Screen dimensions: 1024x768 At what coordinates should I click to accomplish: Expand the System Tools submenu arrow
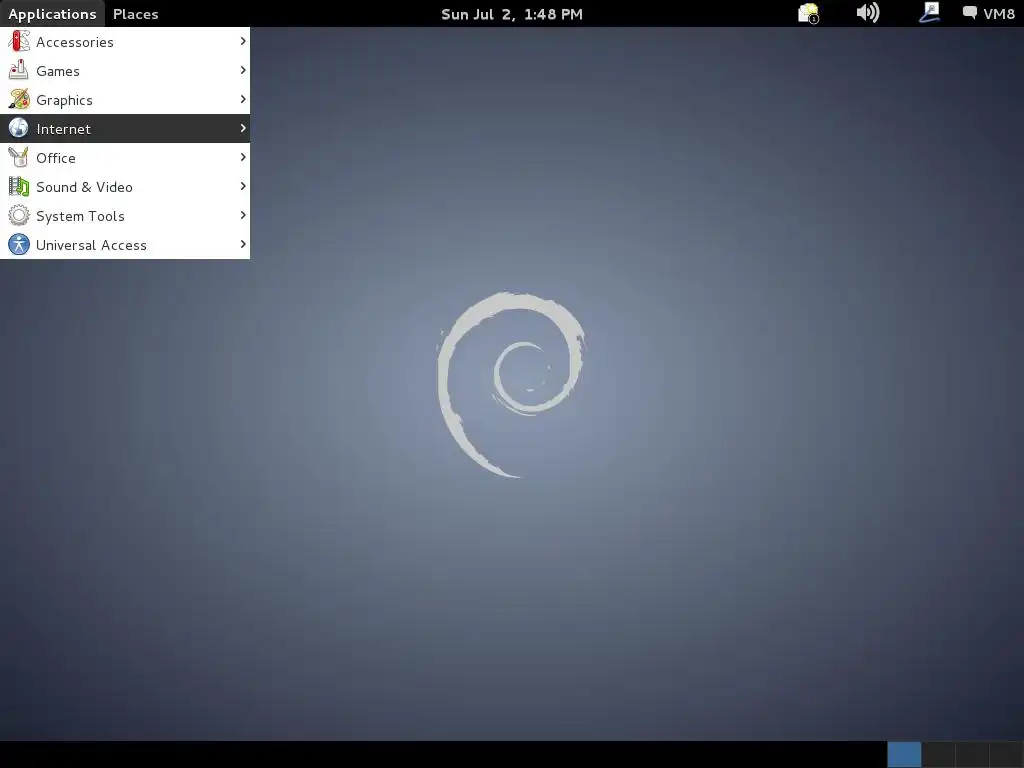[243, 215]
